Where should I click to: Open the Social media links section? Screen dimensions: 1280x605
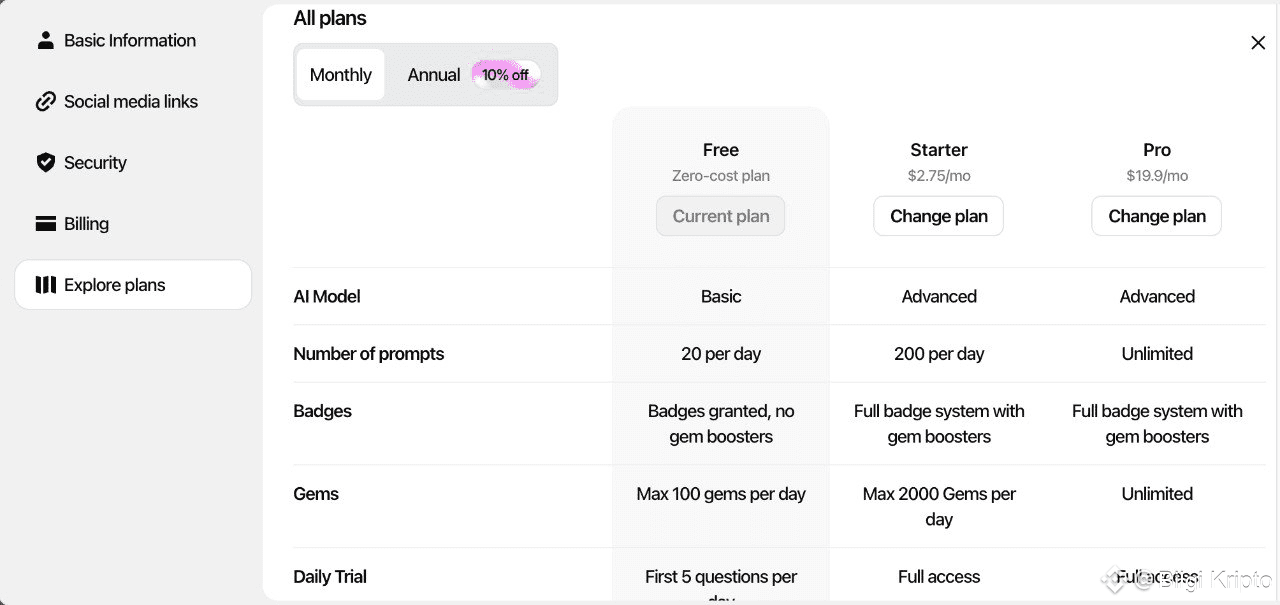pos(131,101)
